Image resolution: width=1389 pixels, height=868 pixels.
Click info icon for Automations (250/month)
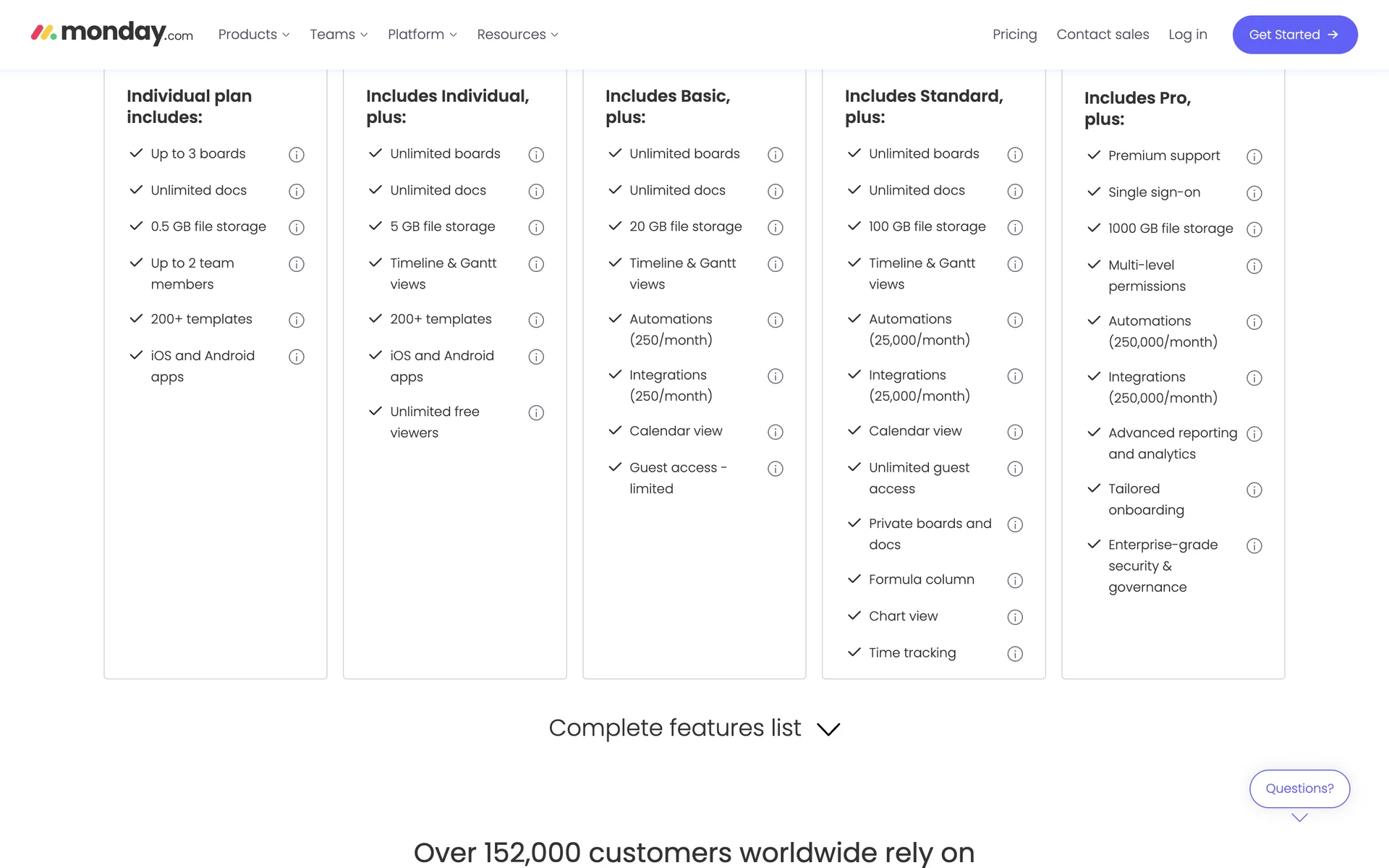point(776,320)
